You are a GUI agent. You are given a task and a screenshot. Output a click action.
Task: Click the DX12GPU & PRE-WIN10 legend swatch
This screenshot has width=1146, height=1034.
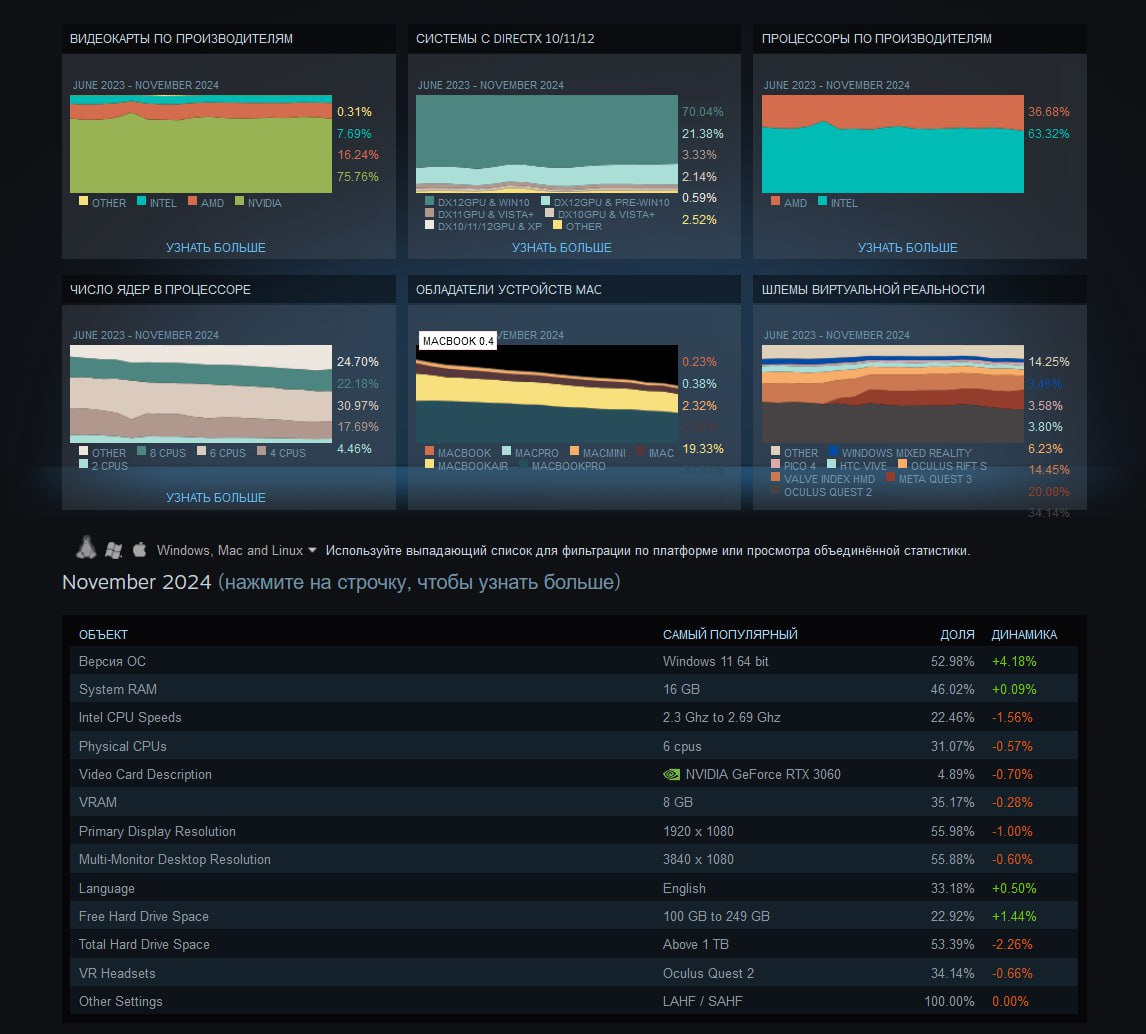545,201
